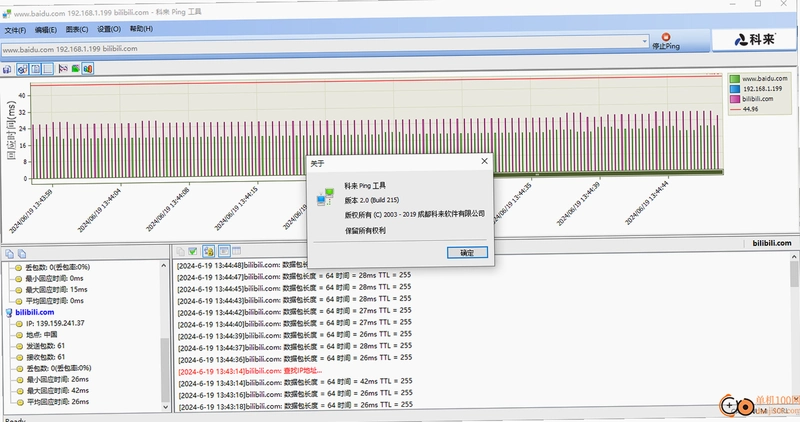Toggle the log window view icon
Screen dimensions: 800x422
coord(223,251)
